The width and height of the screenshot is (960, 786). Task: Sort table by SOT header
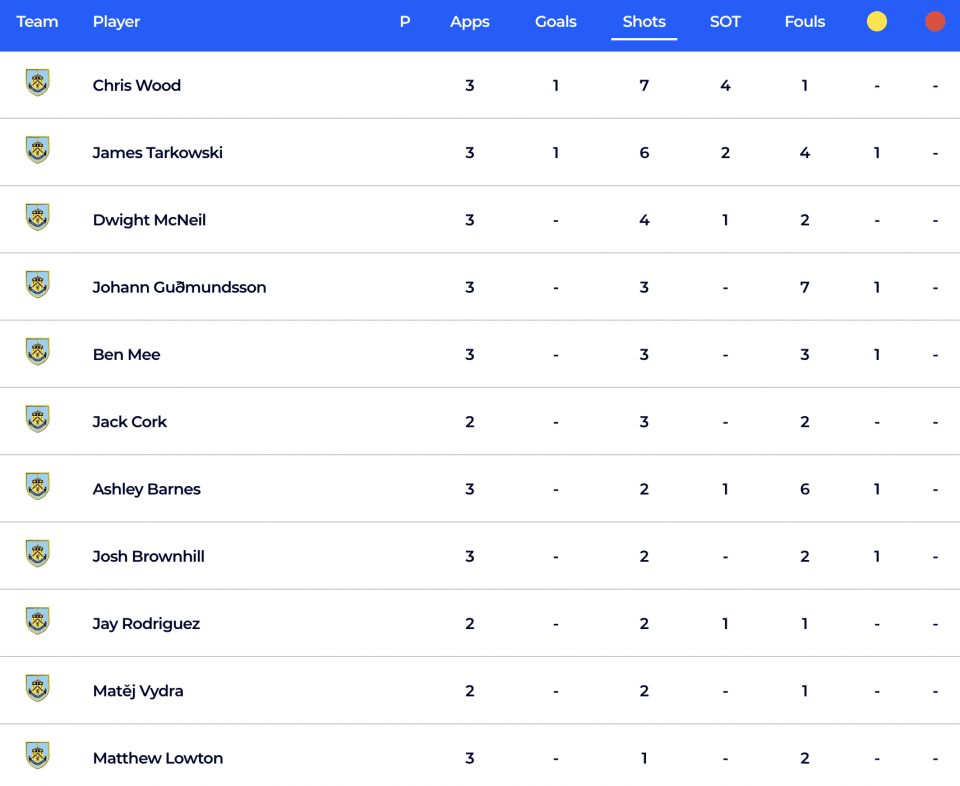[x=725, y=22]
